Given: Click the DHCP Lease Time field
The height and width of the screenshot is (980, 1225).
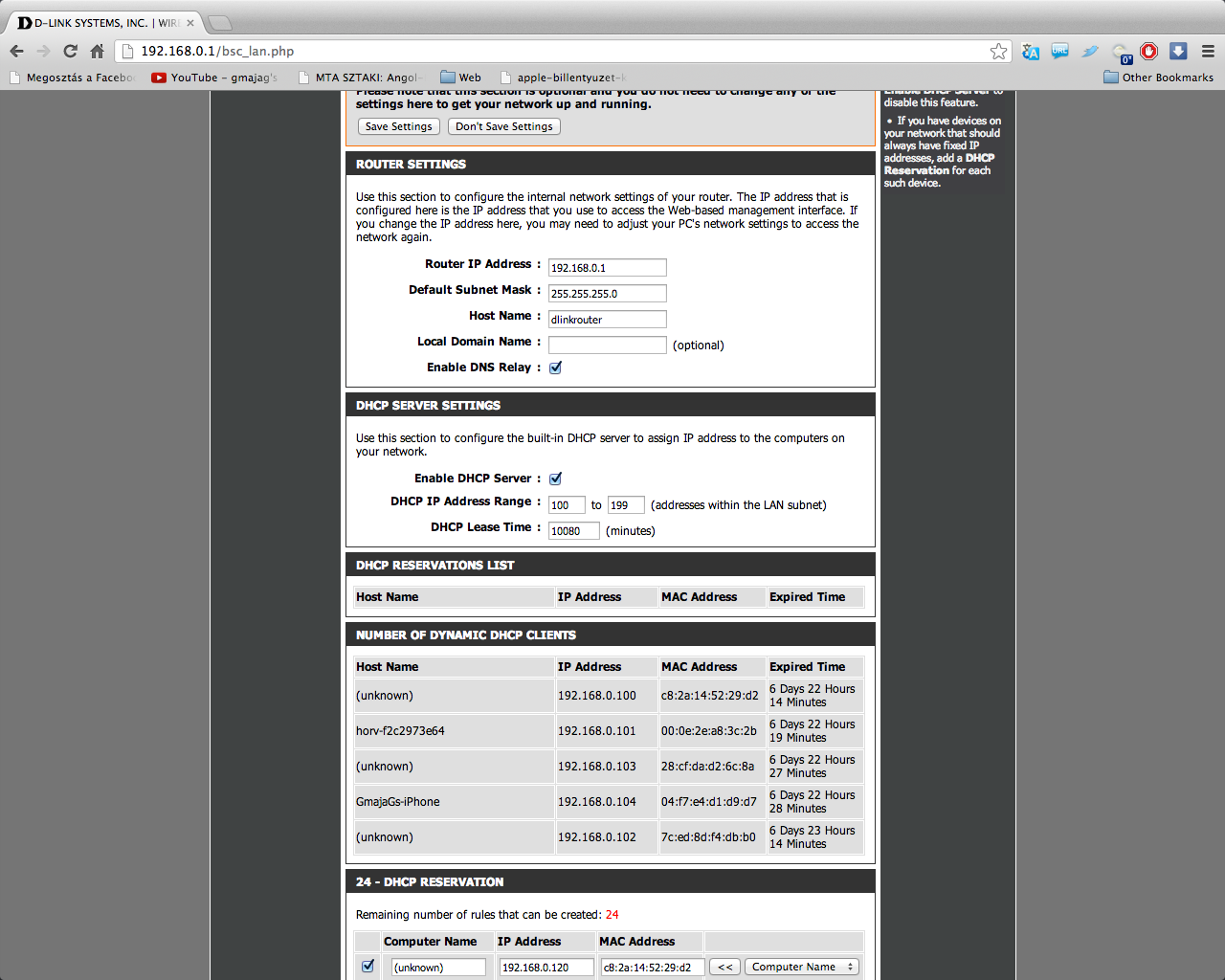Looking at the screenshot, I should tap(574, 531).
